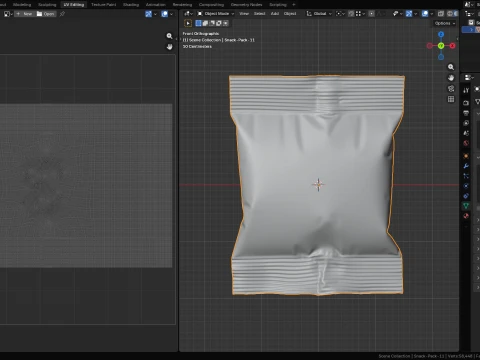Click New image button in UV editor
This screenshot has height=360, width=480.
tap(24, 14)
